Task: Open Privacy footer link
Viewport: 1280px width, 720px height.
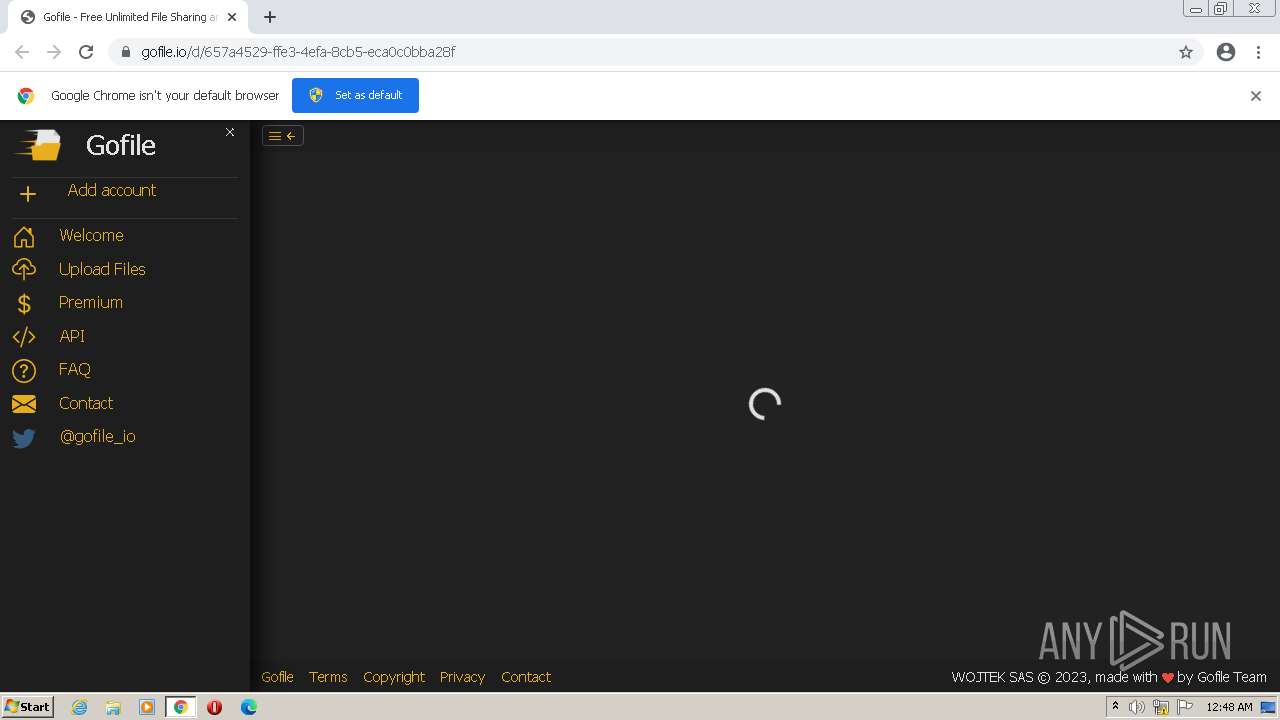Action: [462, 677]
